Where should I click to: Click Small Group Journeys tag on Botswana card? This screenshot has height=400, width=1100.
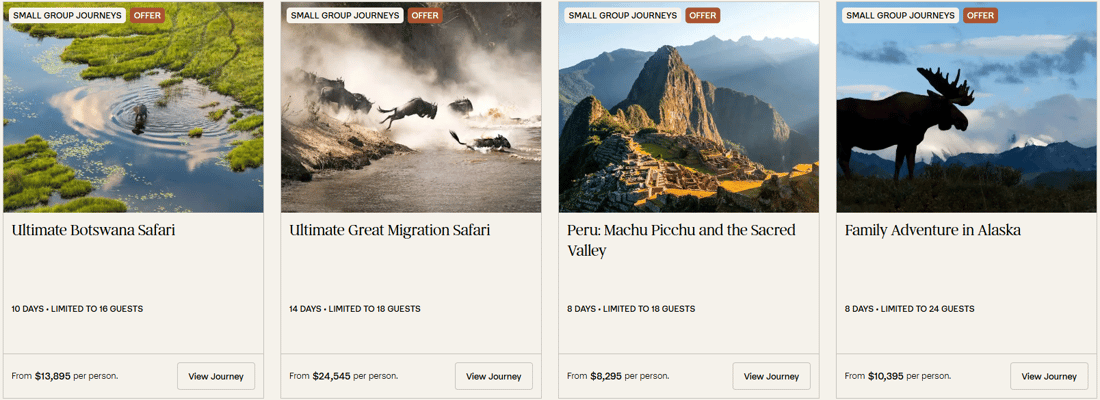(68, 16)
